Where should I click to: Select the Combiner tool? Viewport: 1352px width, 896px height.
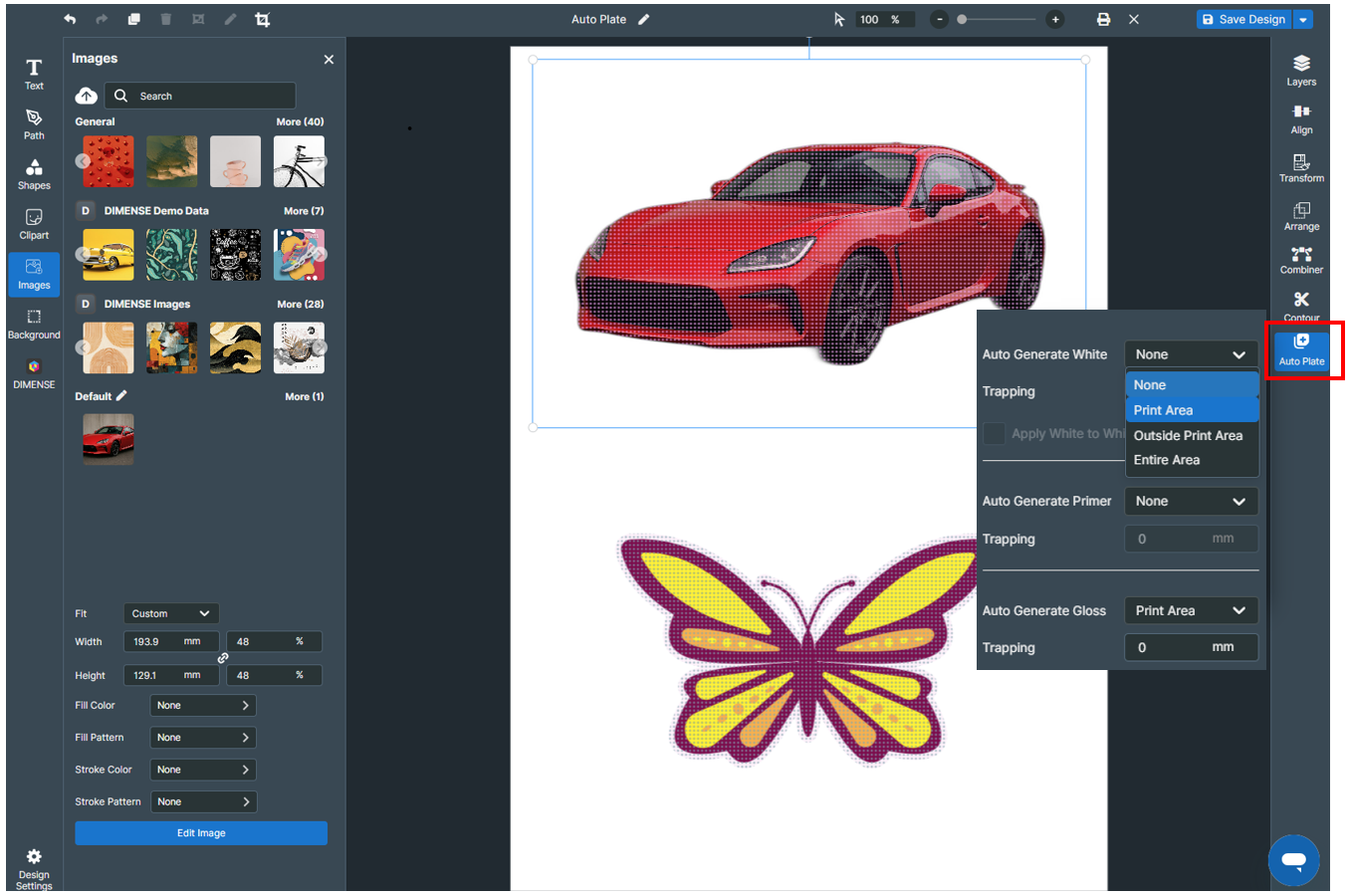tap(1300, 260)
